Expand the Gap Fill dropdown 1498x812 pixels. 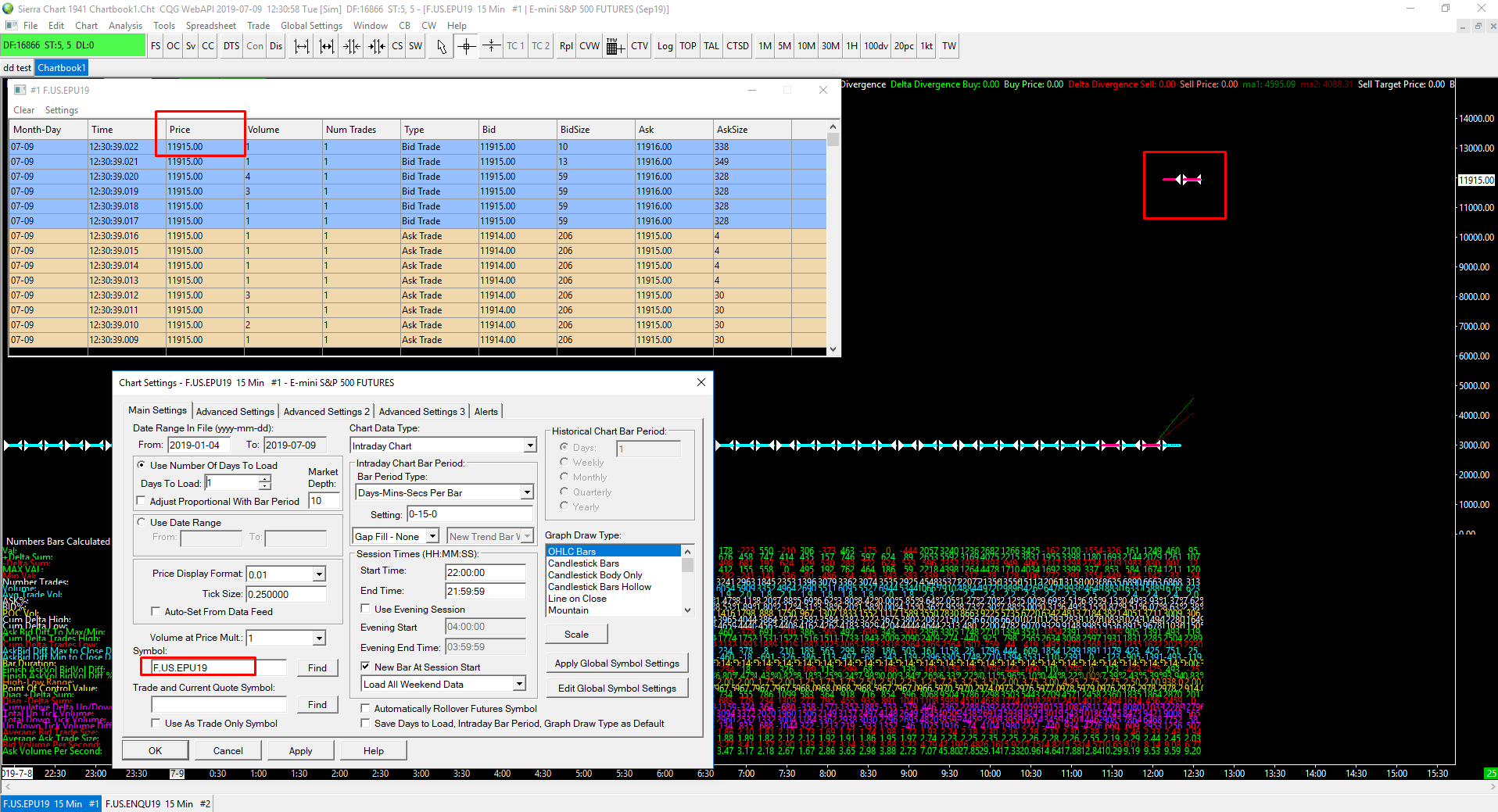tap(432, 536)
